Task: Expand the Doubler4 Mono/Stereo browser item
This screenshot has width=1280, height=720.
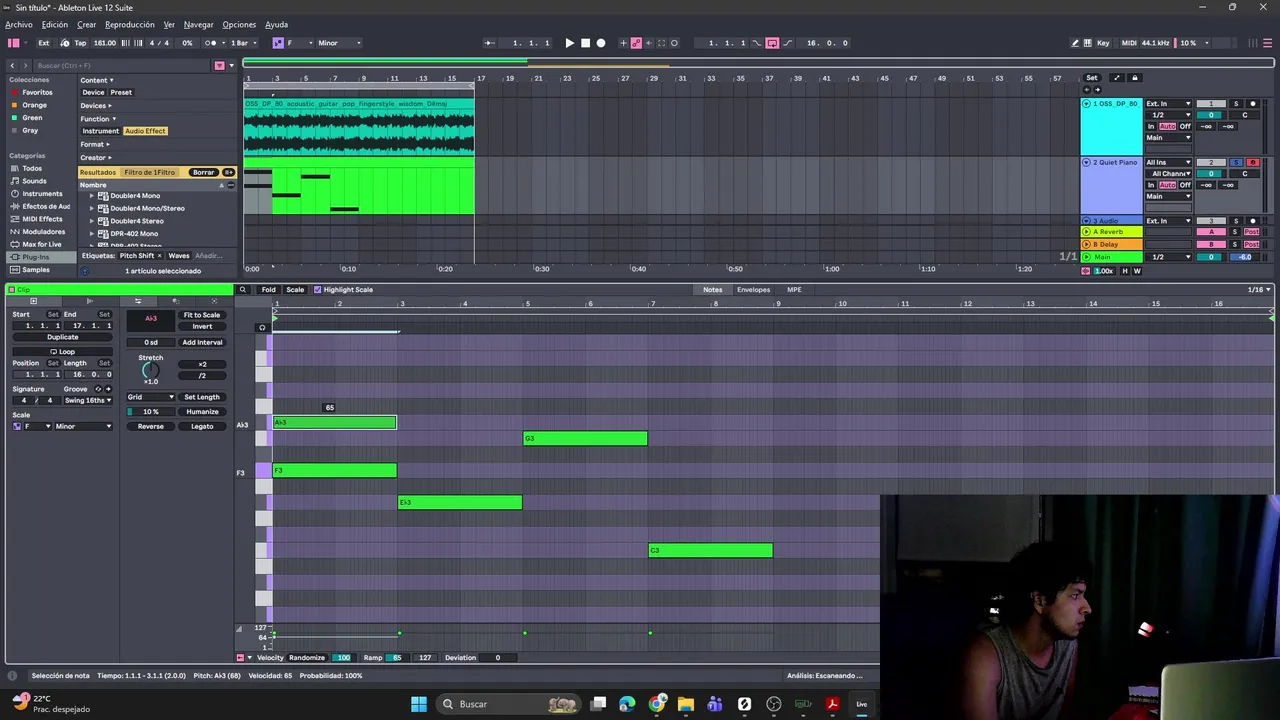Action: click(92, 208)
